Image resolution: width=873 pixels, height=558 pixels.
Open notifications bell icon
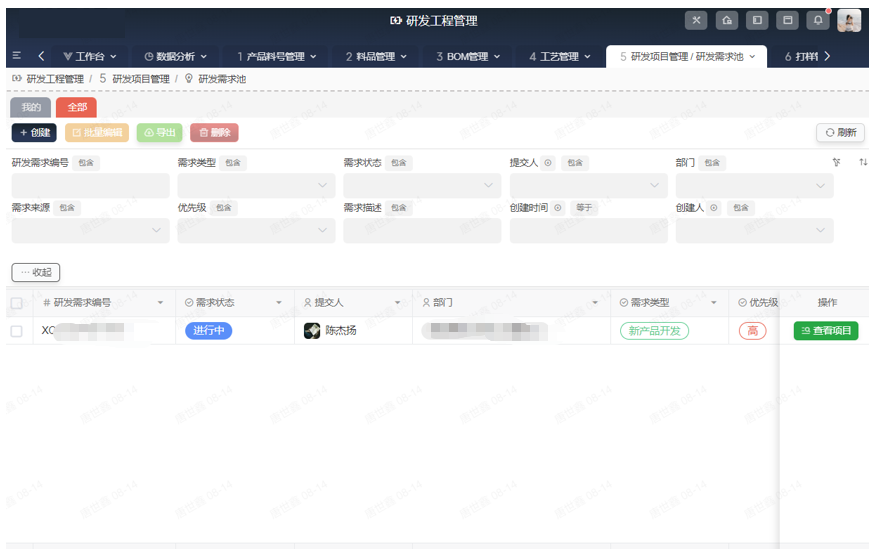[x=818, y=20]
